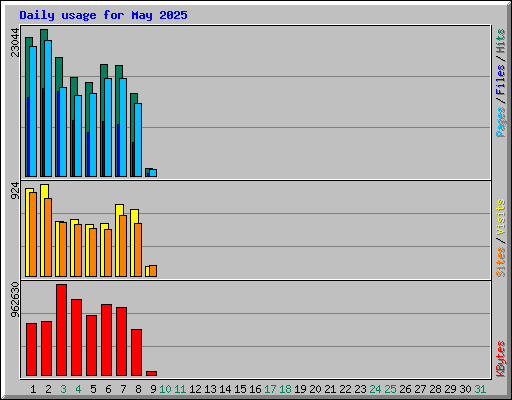The width and height of the screenshot is (512, 400).
Task: Select the red KBytes bar for day 6
Action: point(106,340)
